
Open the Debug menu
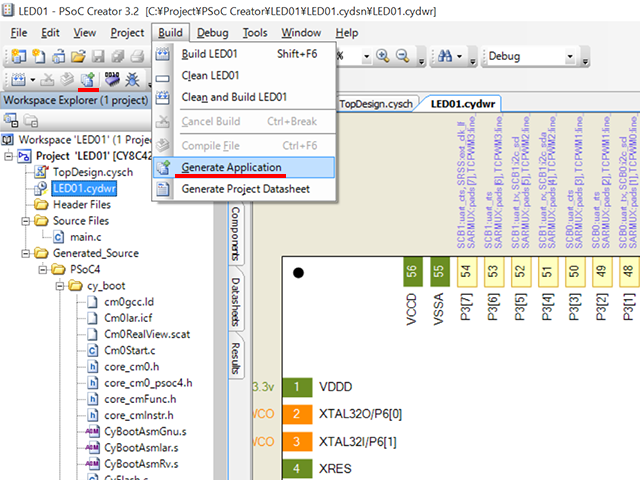coord(213,33)
